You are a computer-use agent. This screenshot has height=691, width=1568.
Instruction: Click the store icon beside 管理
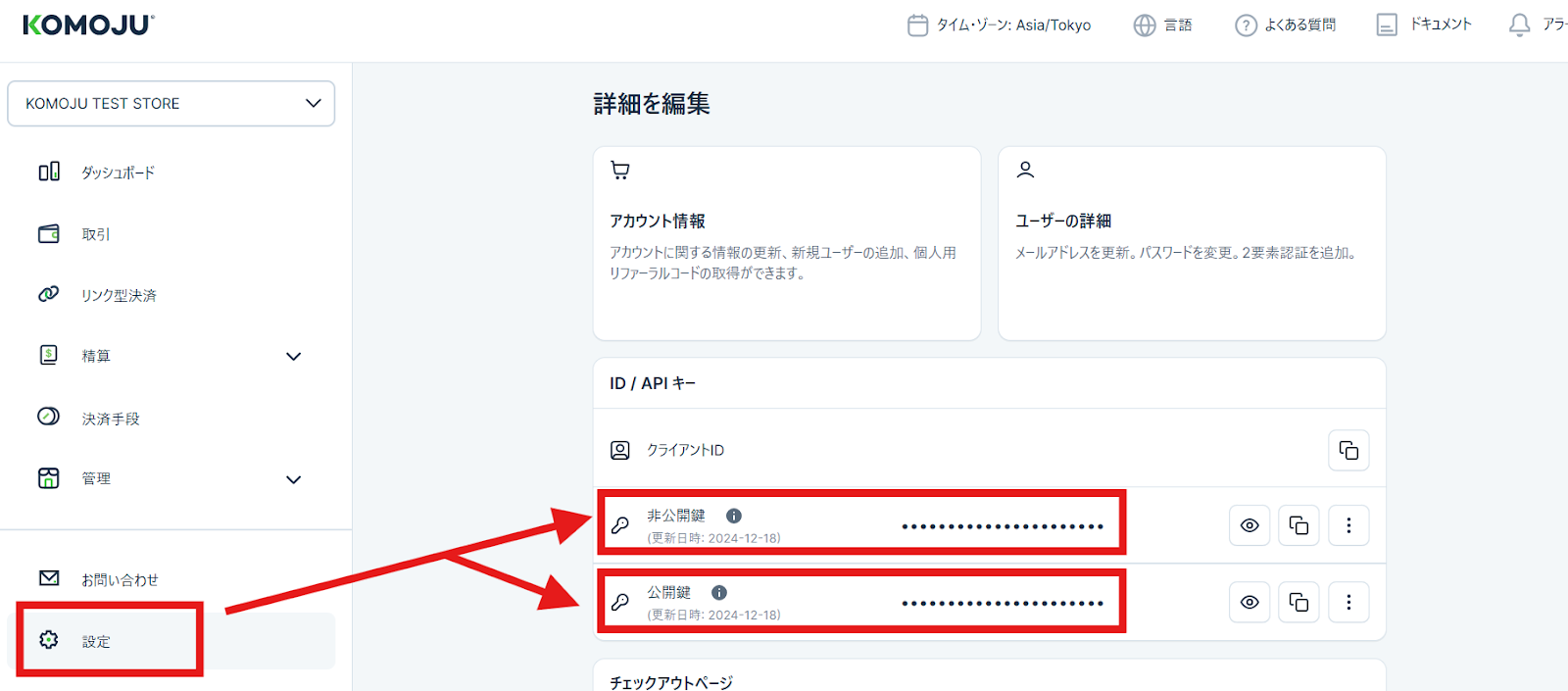click(x=49, y=478)
